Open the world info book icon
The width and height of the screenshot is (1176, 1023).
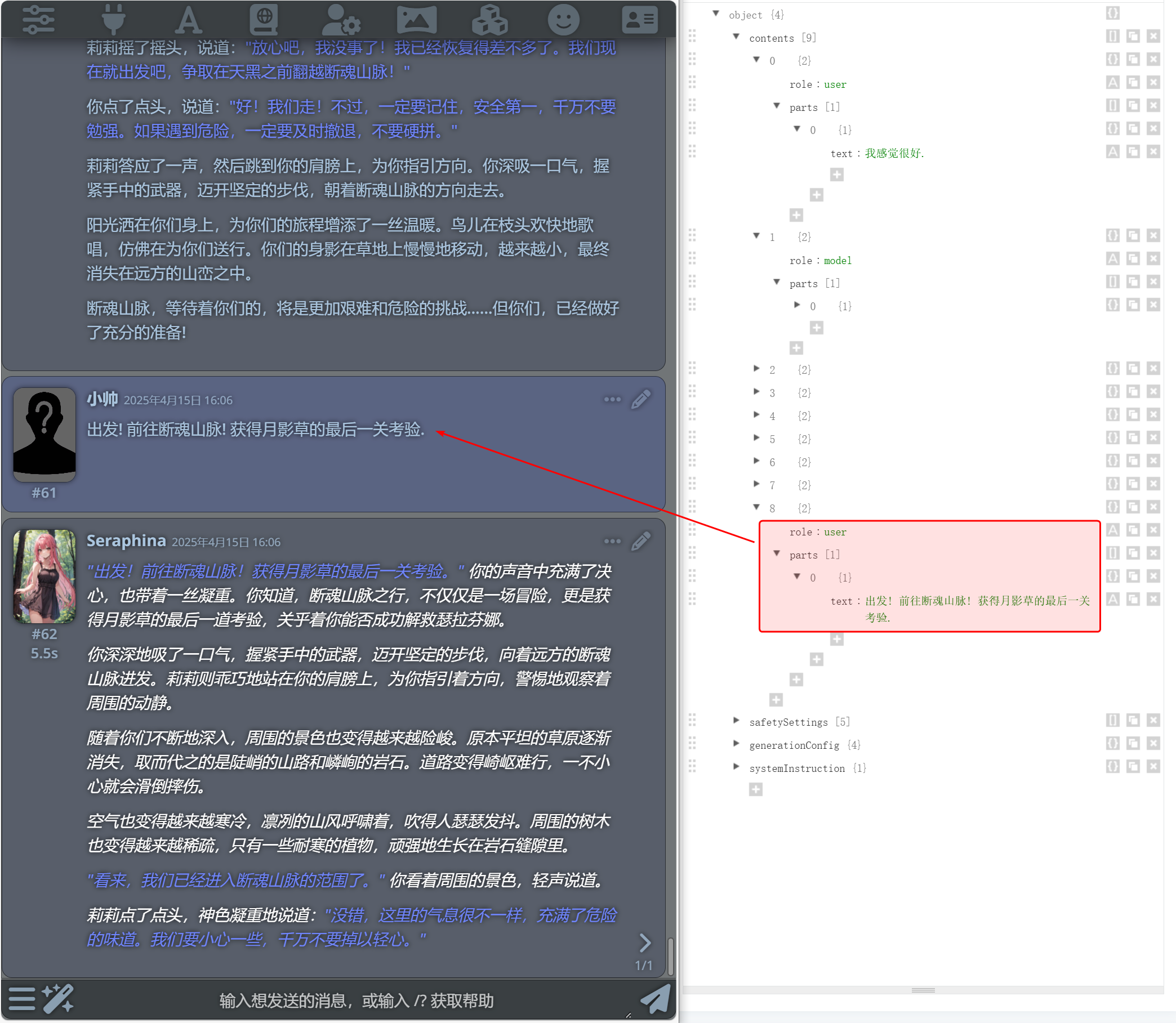[x=264, y=19]
